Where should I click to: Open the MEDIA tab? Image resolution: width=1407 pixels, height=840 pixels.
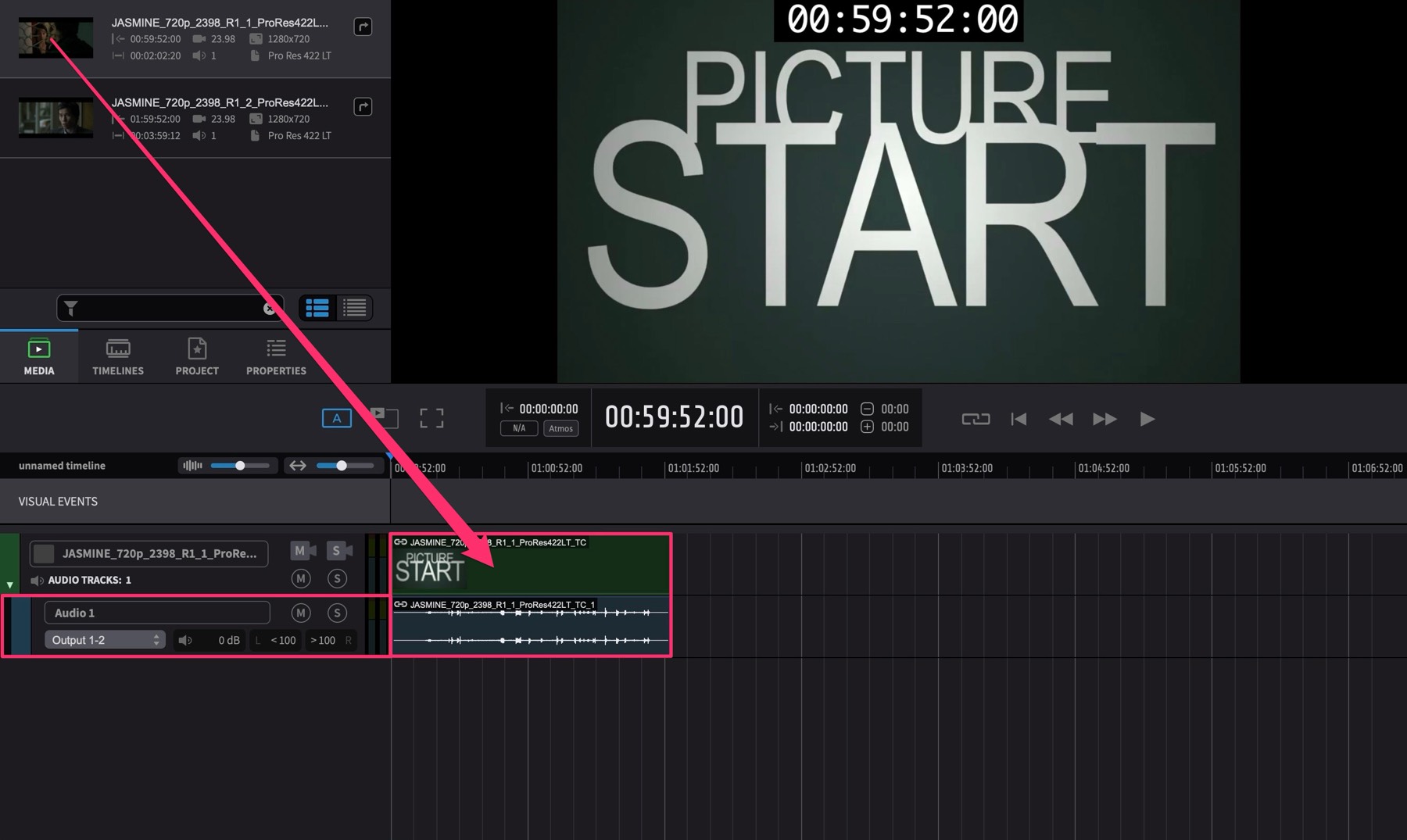click(39, 357)
